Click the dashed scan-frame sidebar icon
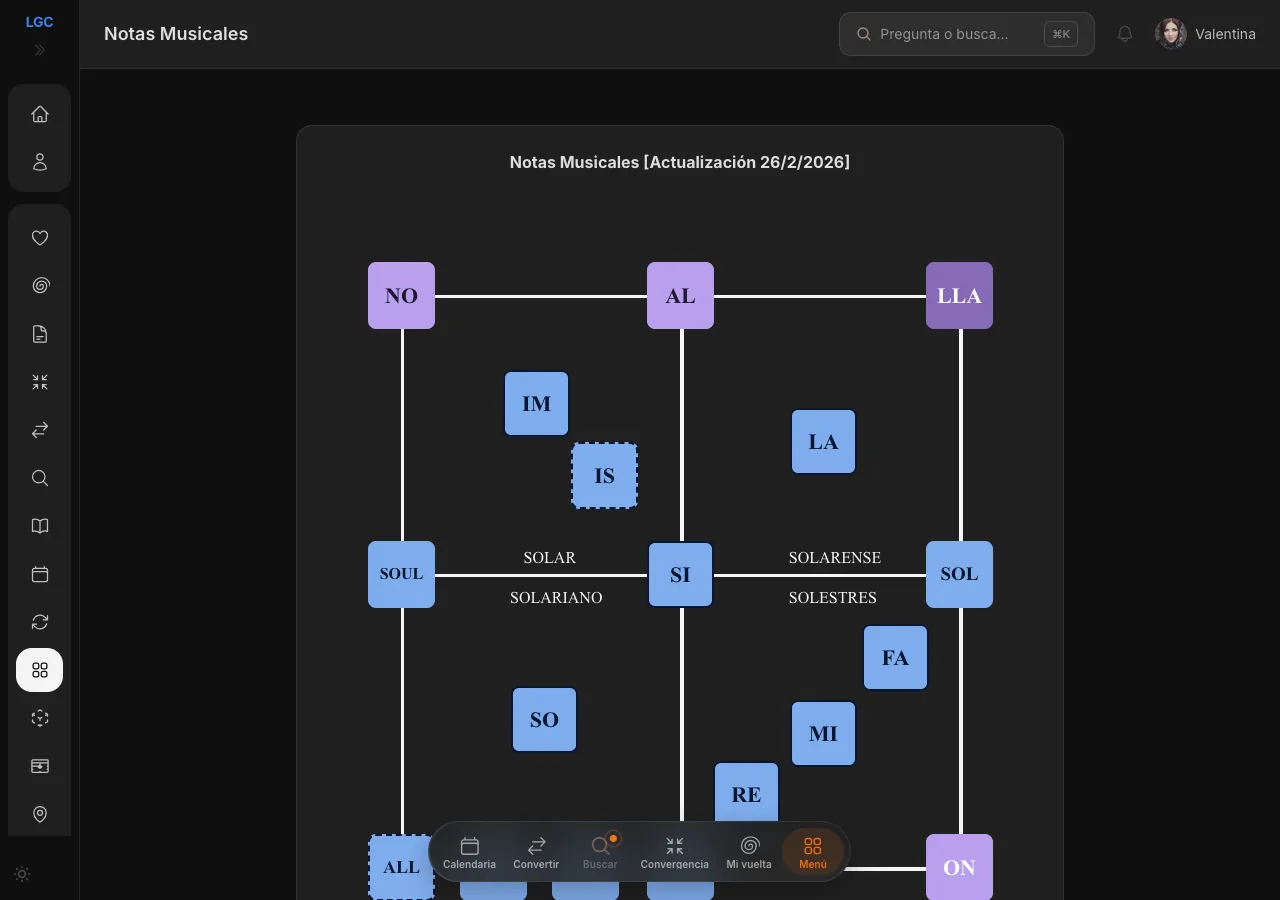1280x900 pixels. click(x=40, y=718)
